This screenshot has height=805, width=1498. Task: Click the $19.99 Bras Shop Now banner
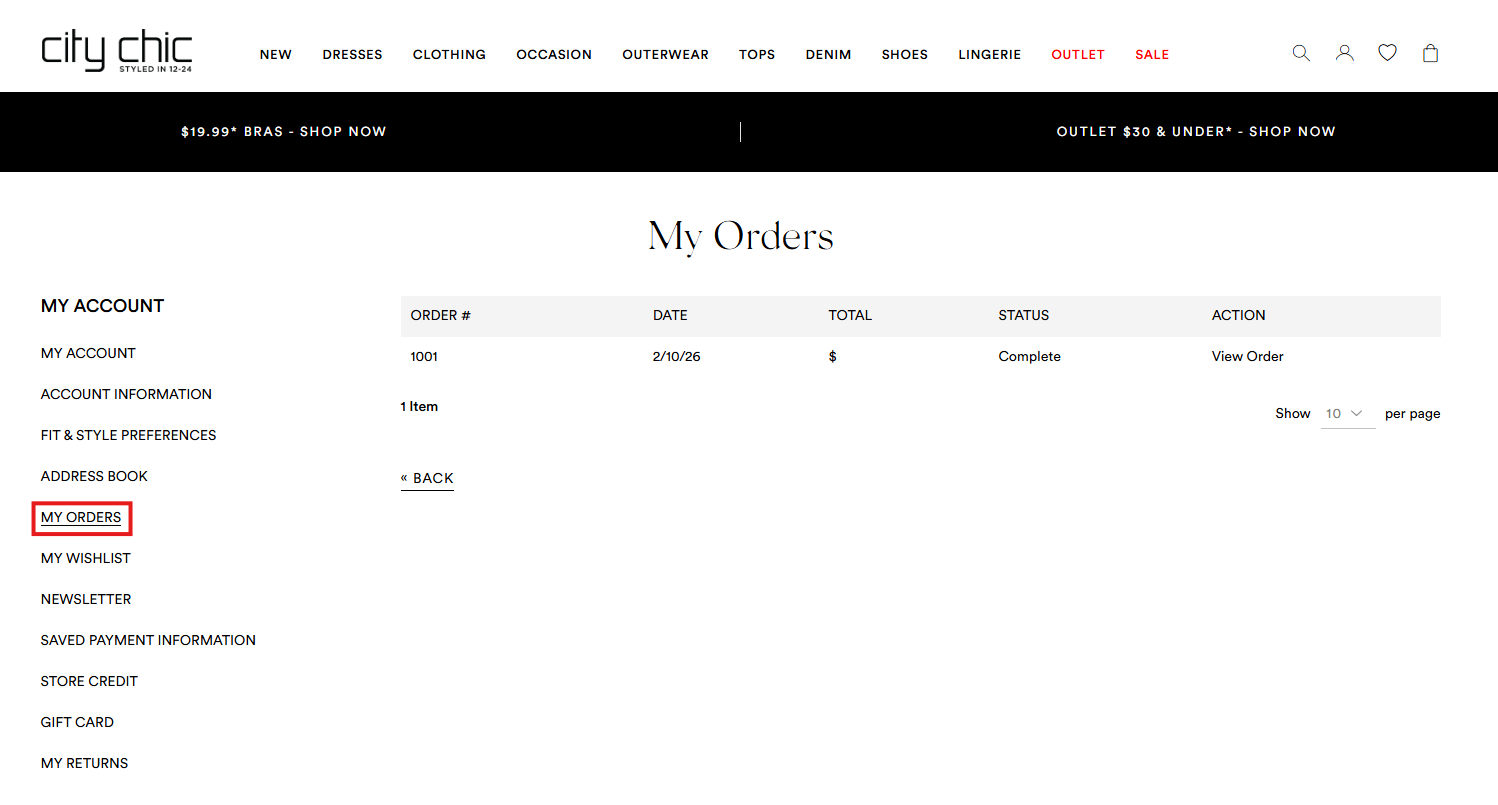point(284,132)
